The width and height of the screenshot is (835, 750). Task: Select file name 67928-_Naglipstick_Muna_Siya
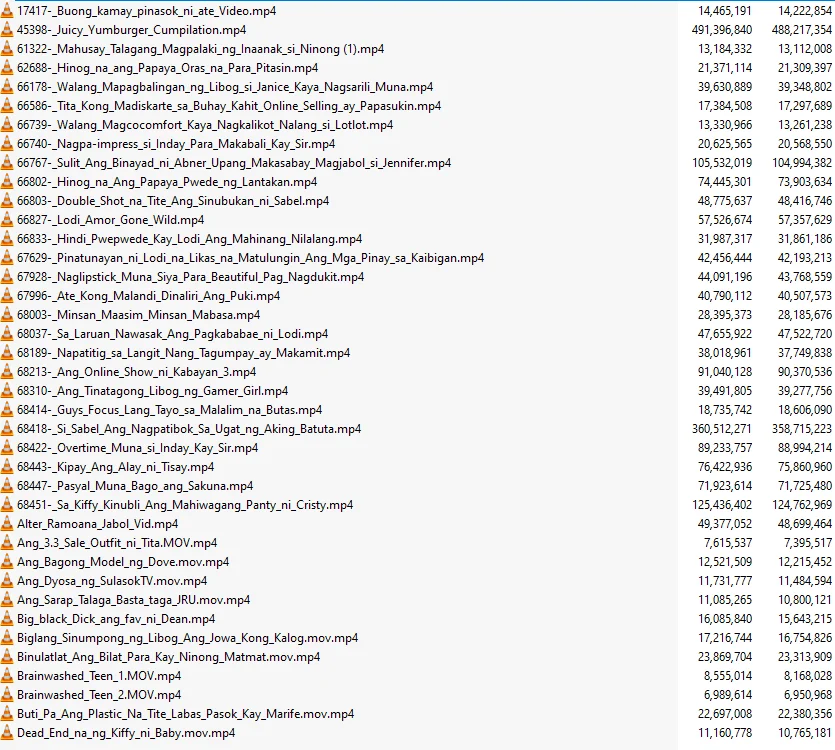click(191, 277)
